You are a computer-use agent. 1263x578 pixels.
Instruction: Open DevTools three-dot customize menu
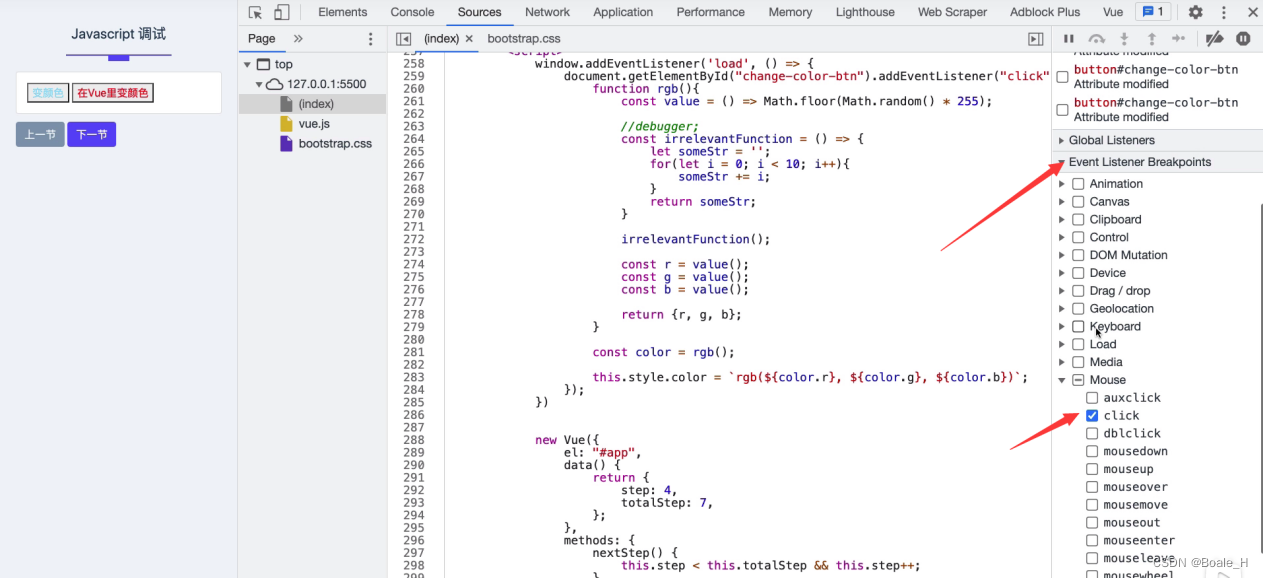1224,12
